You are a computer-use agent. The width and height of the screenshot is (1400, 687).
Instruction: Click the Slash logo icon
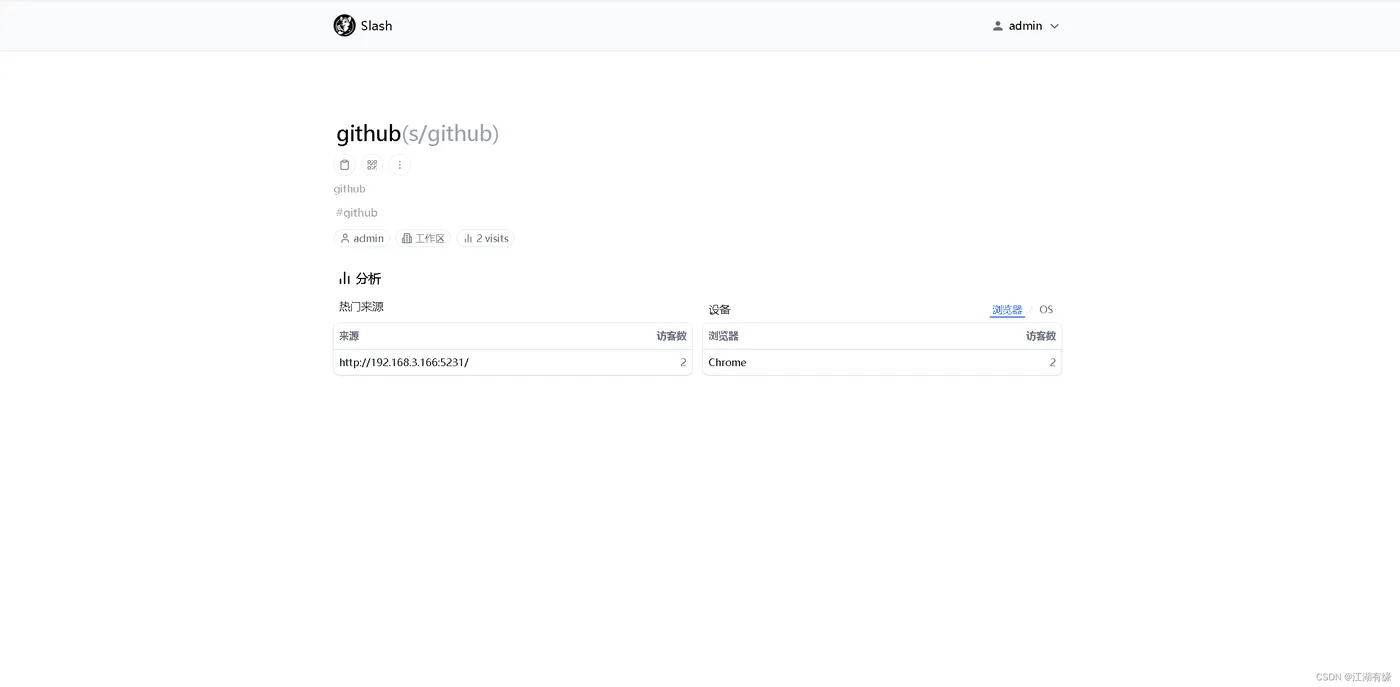[344, 26]
